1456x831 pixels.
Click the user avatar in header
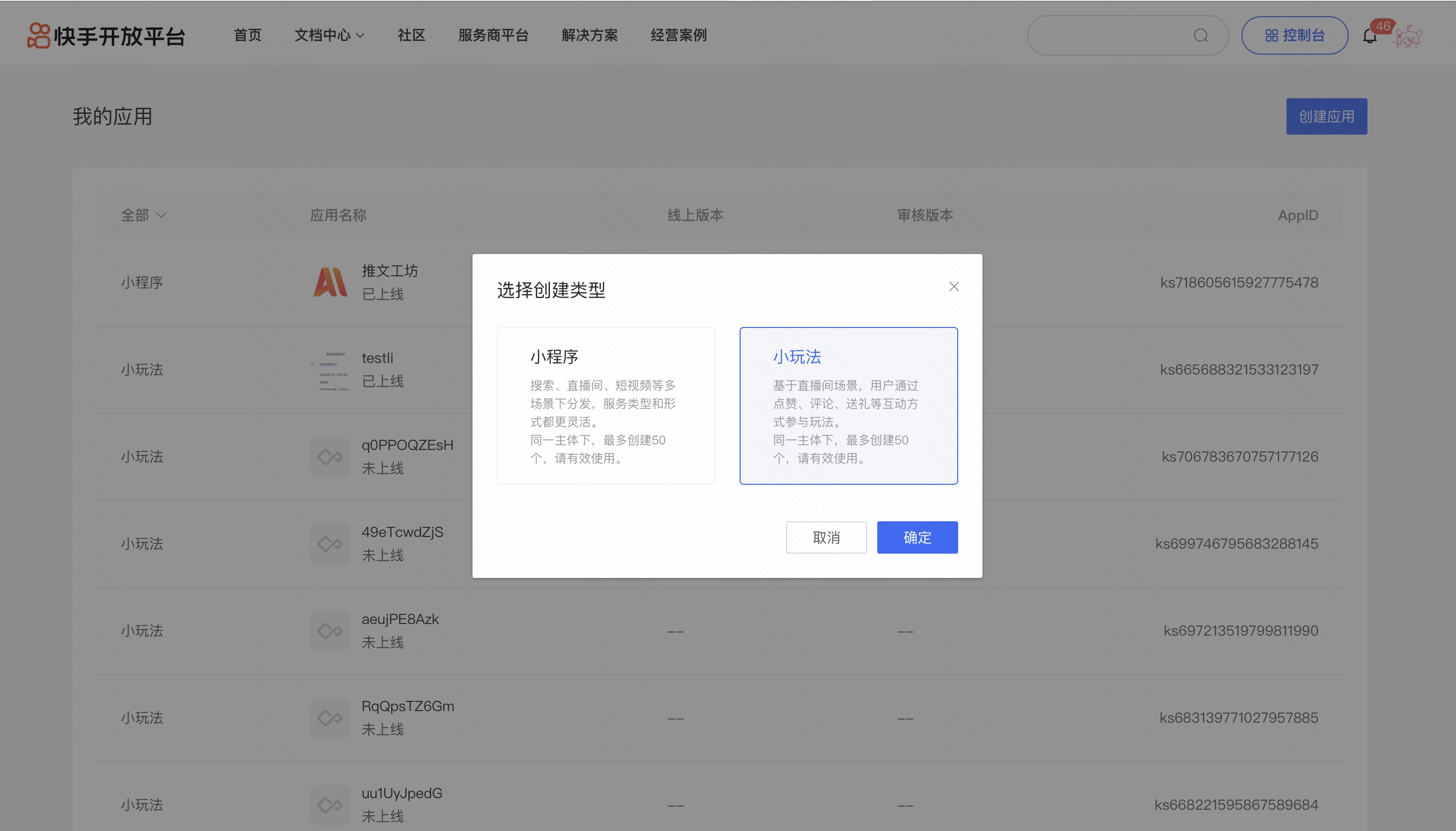click(1408, 36)
